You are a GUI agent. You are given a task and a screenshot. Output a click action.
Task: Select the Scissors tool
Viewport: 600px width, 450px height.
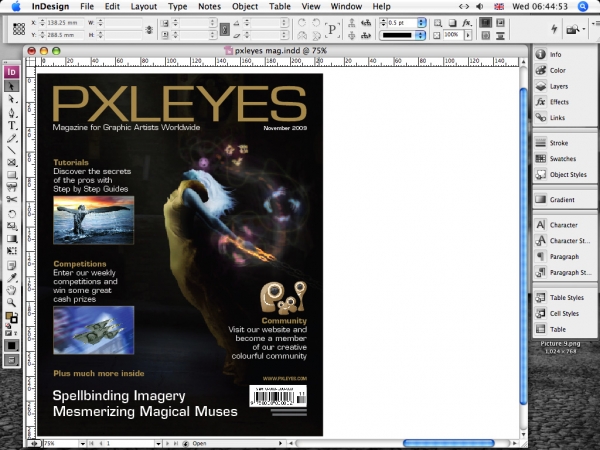pyautogui.click(x=11, y=199)
